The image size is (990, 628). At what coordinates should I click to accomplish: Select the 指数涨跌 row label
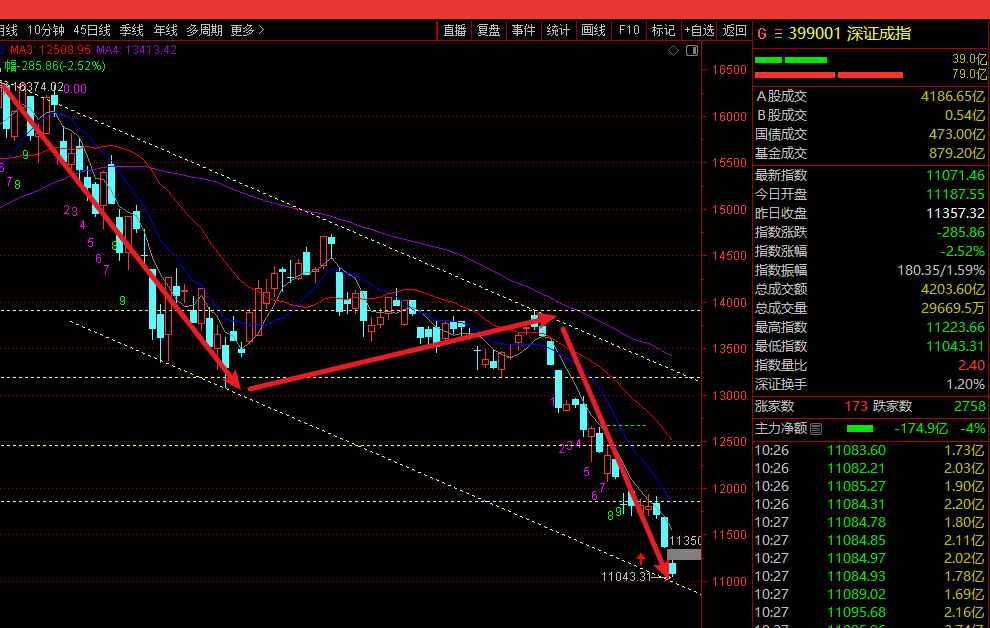(x=781, y=232)
